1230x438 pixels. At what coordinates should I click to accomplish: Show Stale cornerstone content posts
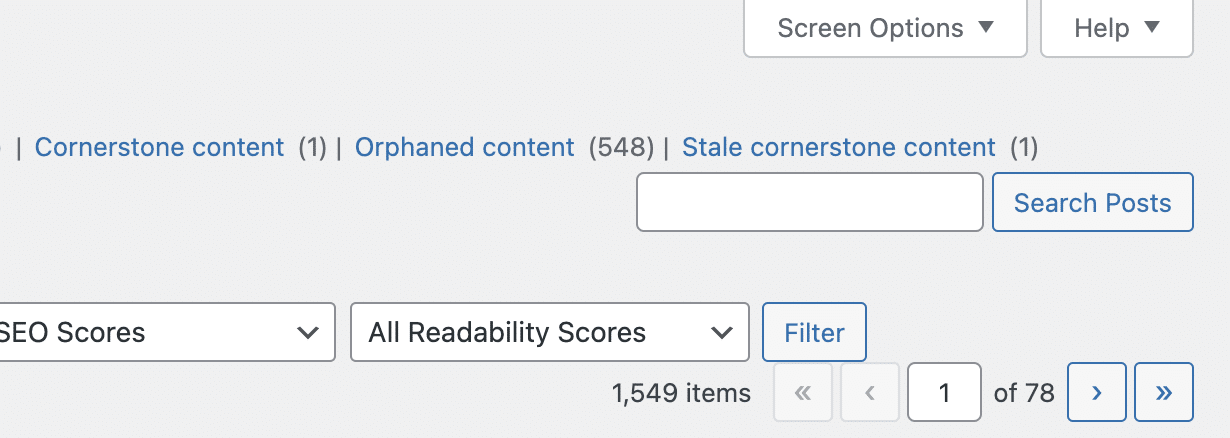click(839, 147)
